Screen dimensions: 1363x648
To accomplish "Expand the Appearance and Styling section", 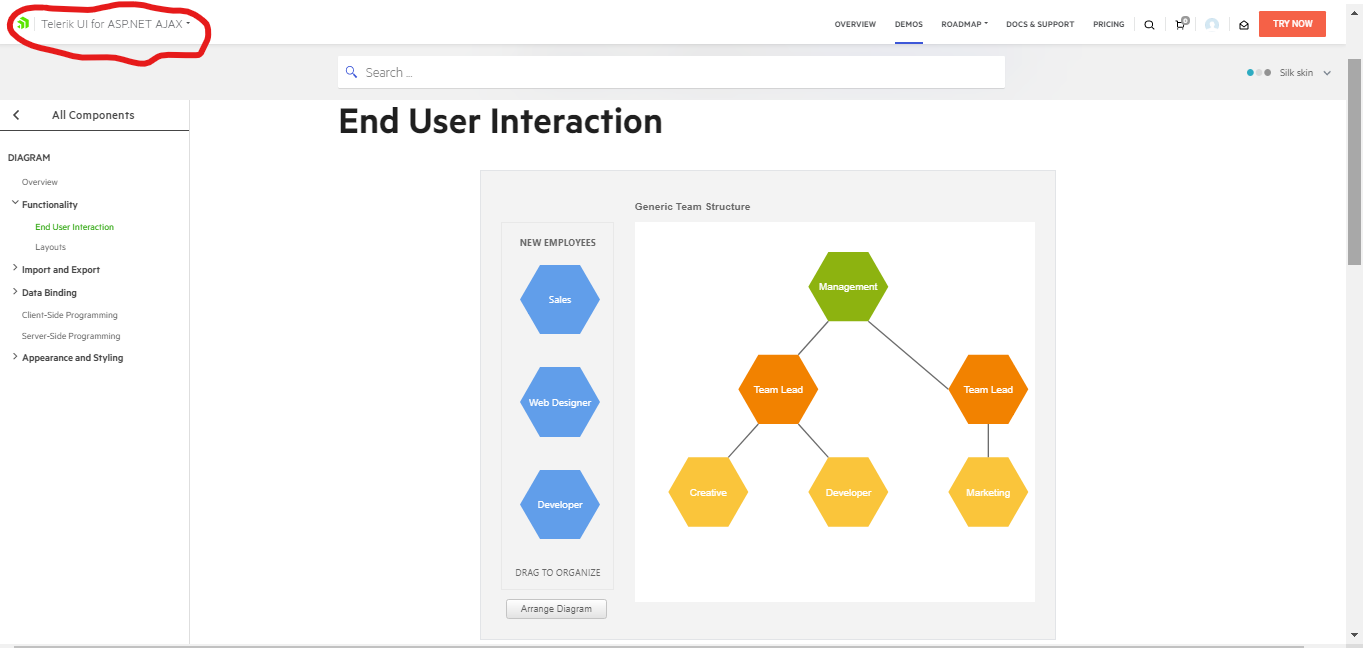I will click(15, 357).
